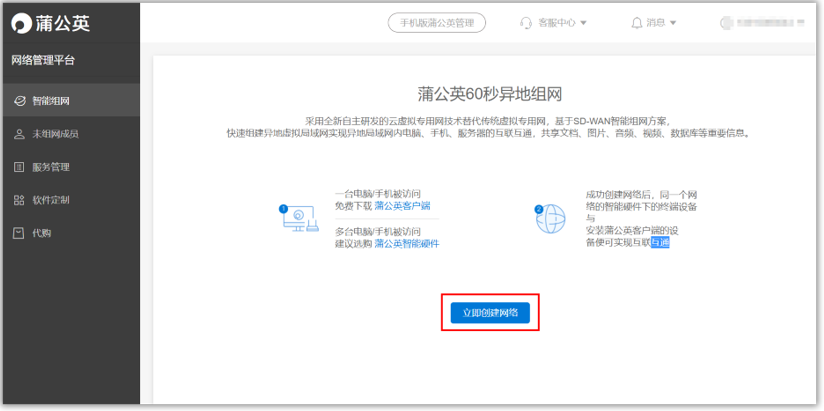Image resolution: width=824 pixels, height=411 pixels.
Task: Expand the 客服中心 dropdown arrow
Action: 583,23
